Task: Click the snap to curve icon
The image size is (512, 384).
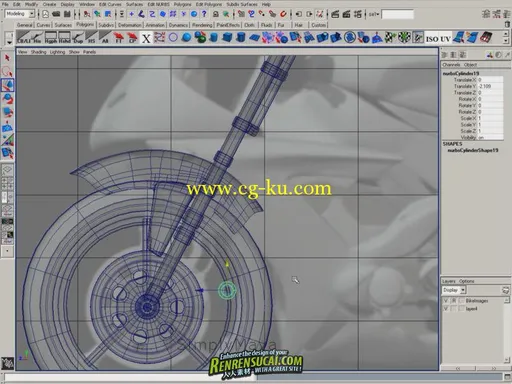Action: pos(252,14)
